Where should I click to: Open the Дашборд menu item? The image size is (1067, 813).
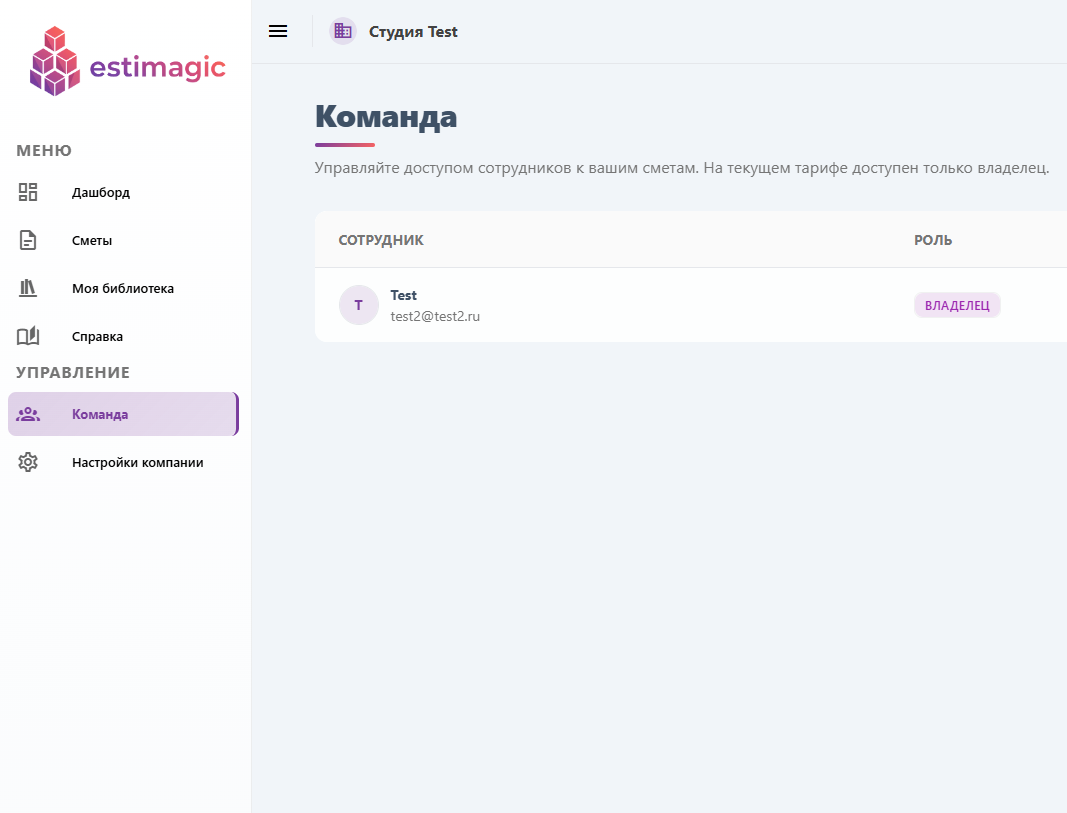point(123,193)
